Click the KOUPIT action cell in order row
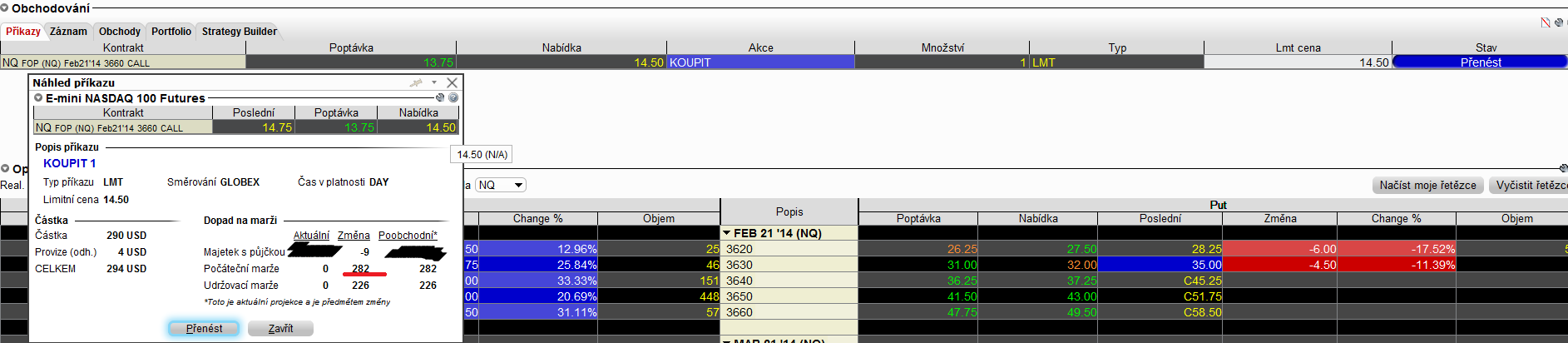This screenshot has width=1568, height=343. pos(760,62)
